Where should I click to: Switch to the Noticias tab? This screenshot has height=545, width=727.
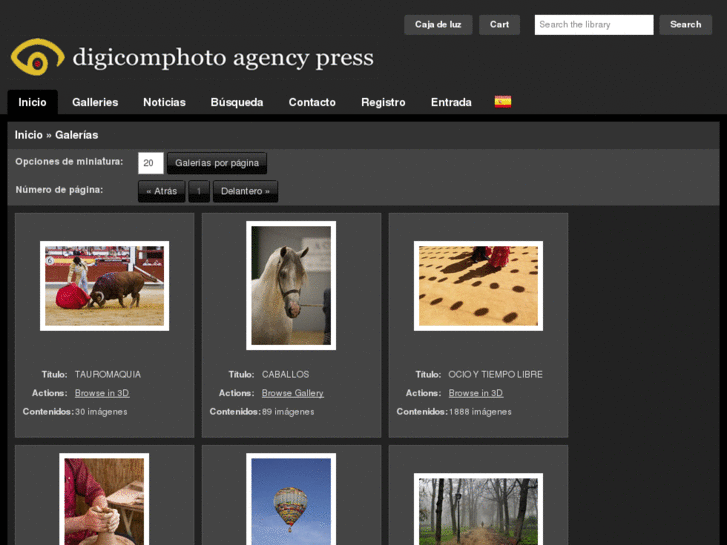click(x=164, y=102)
